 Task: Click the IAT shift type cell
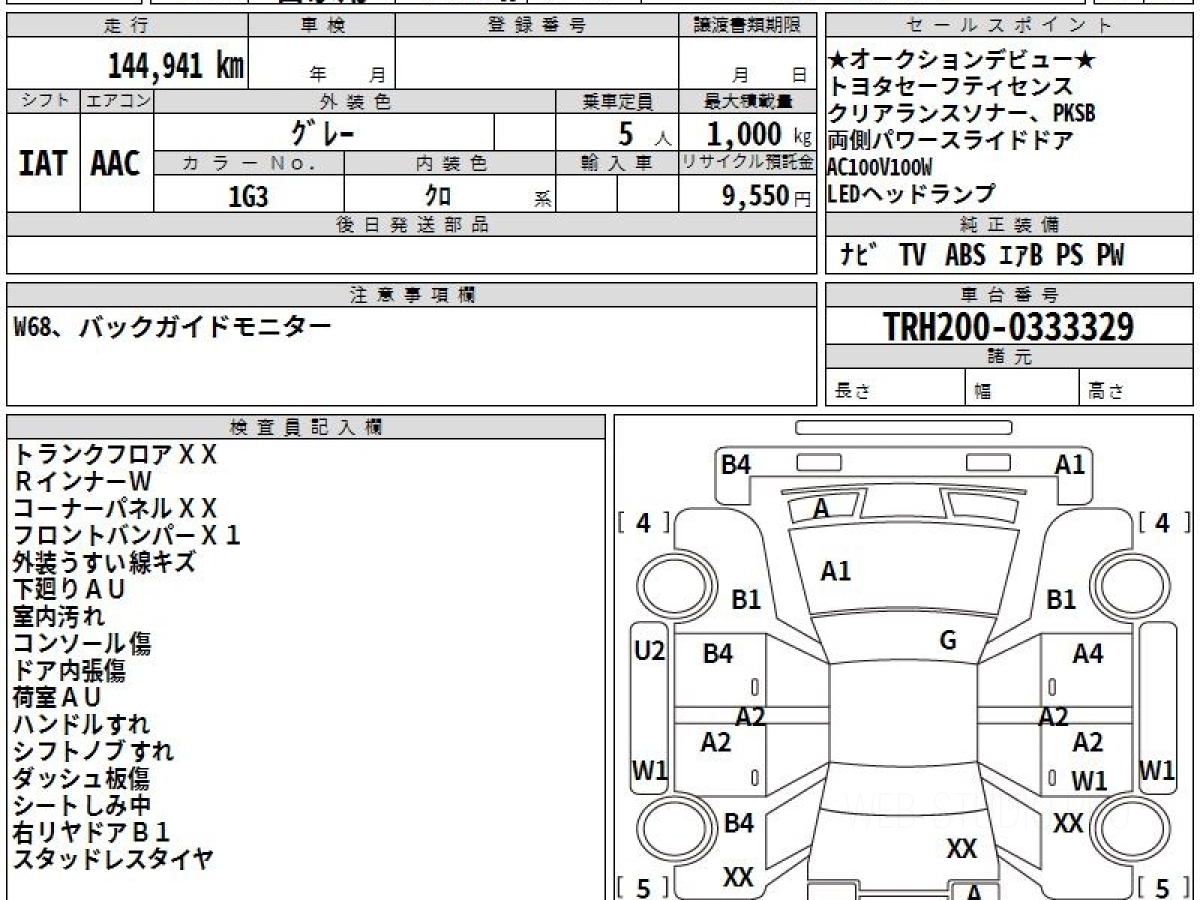pos(43,163)
